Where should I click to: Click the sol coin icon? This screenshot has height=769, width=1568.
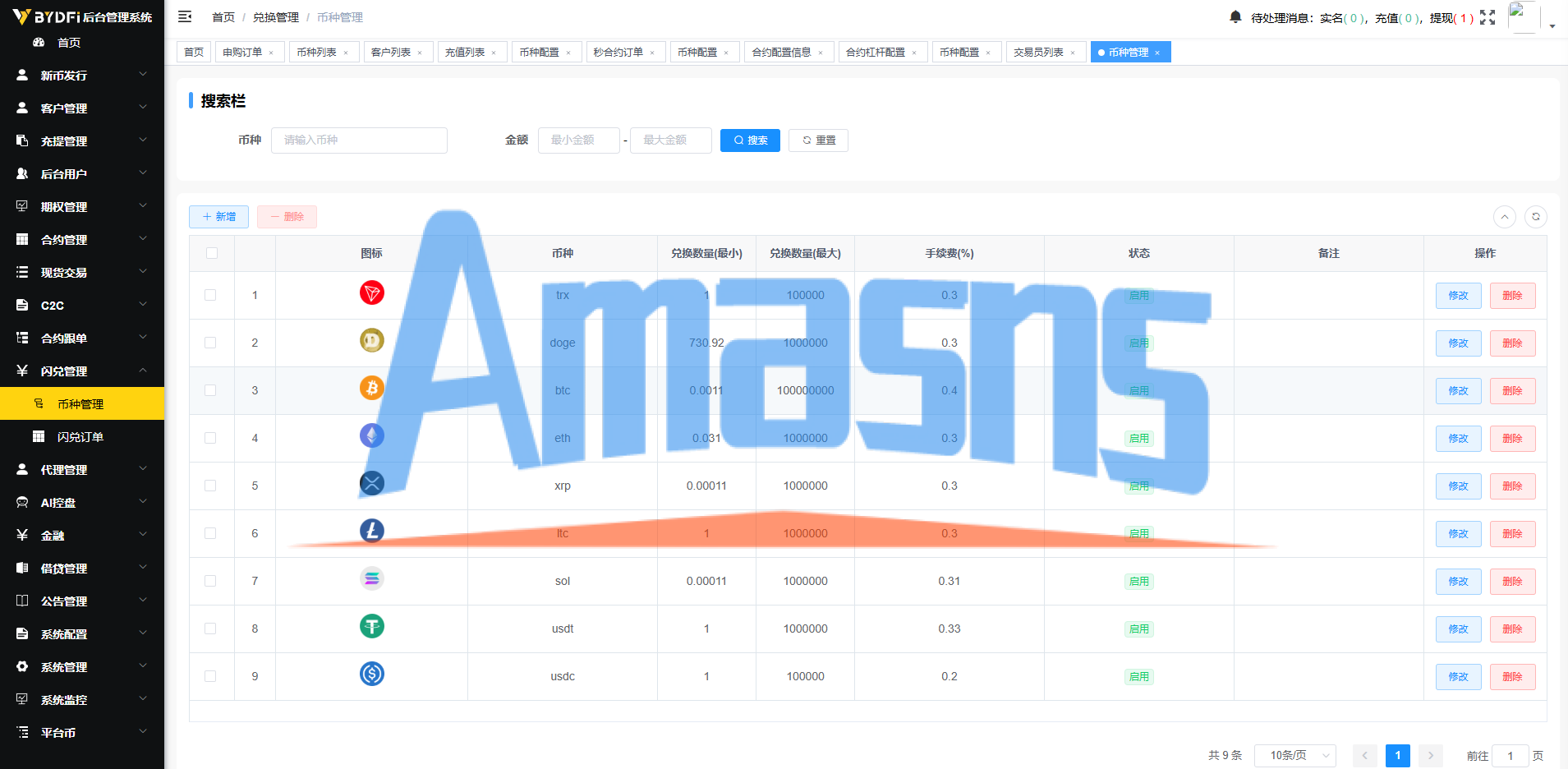(372, 578)
